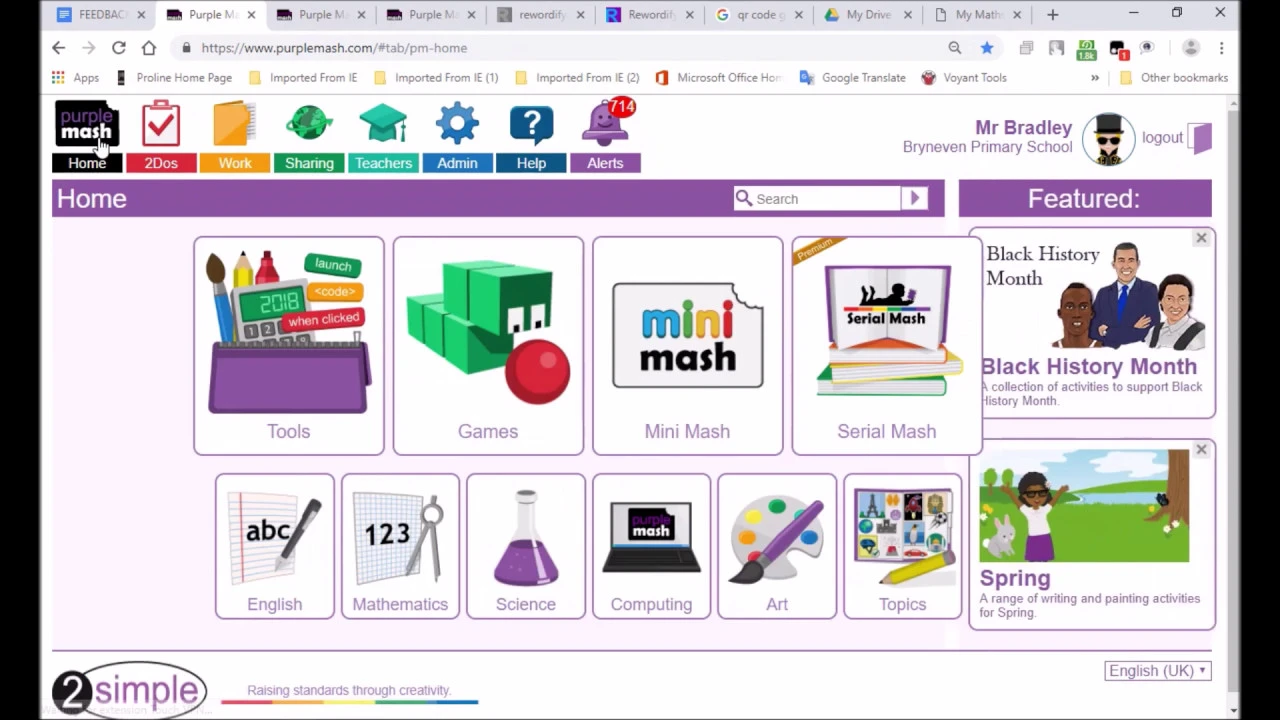Reload the page in Chrome
The height and width of the screenshot is (720, 1280).
pyautogui.click(x=119, y=48)
